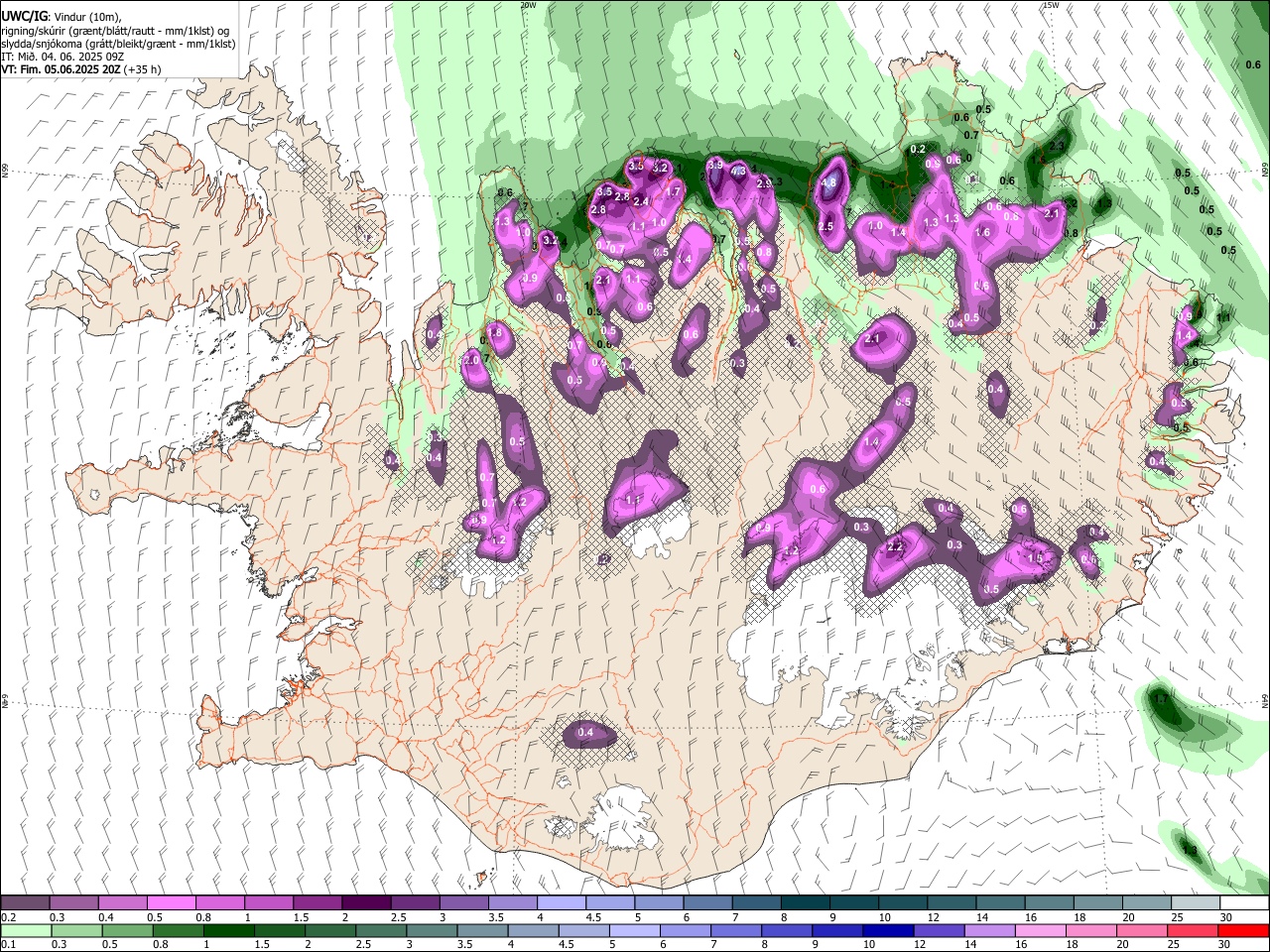Click the '20W' longitude label
The height and width of the screenshot is (952, 1270).
click(x=528, y=5)
